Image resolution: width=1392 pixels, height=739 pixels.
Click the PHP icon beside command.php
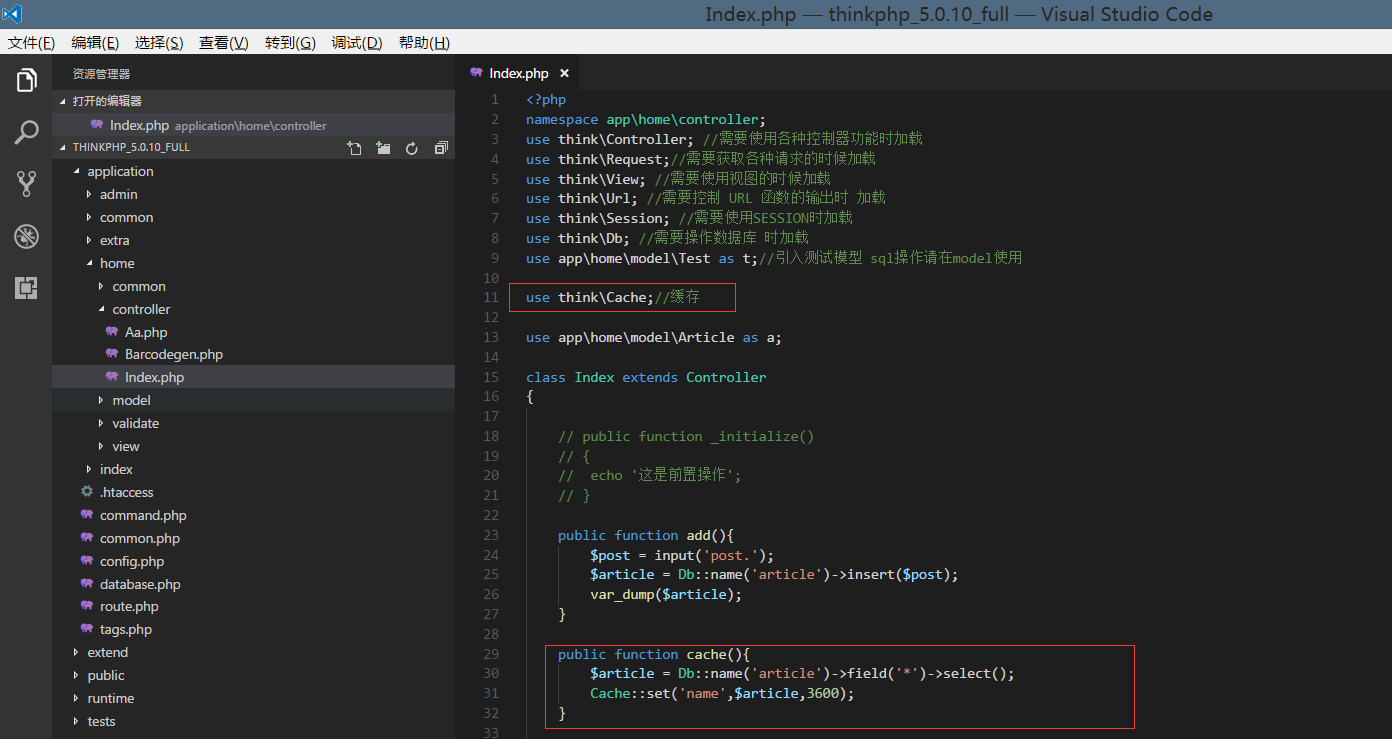pyautogui.click(x=87, y=515)
